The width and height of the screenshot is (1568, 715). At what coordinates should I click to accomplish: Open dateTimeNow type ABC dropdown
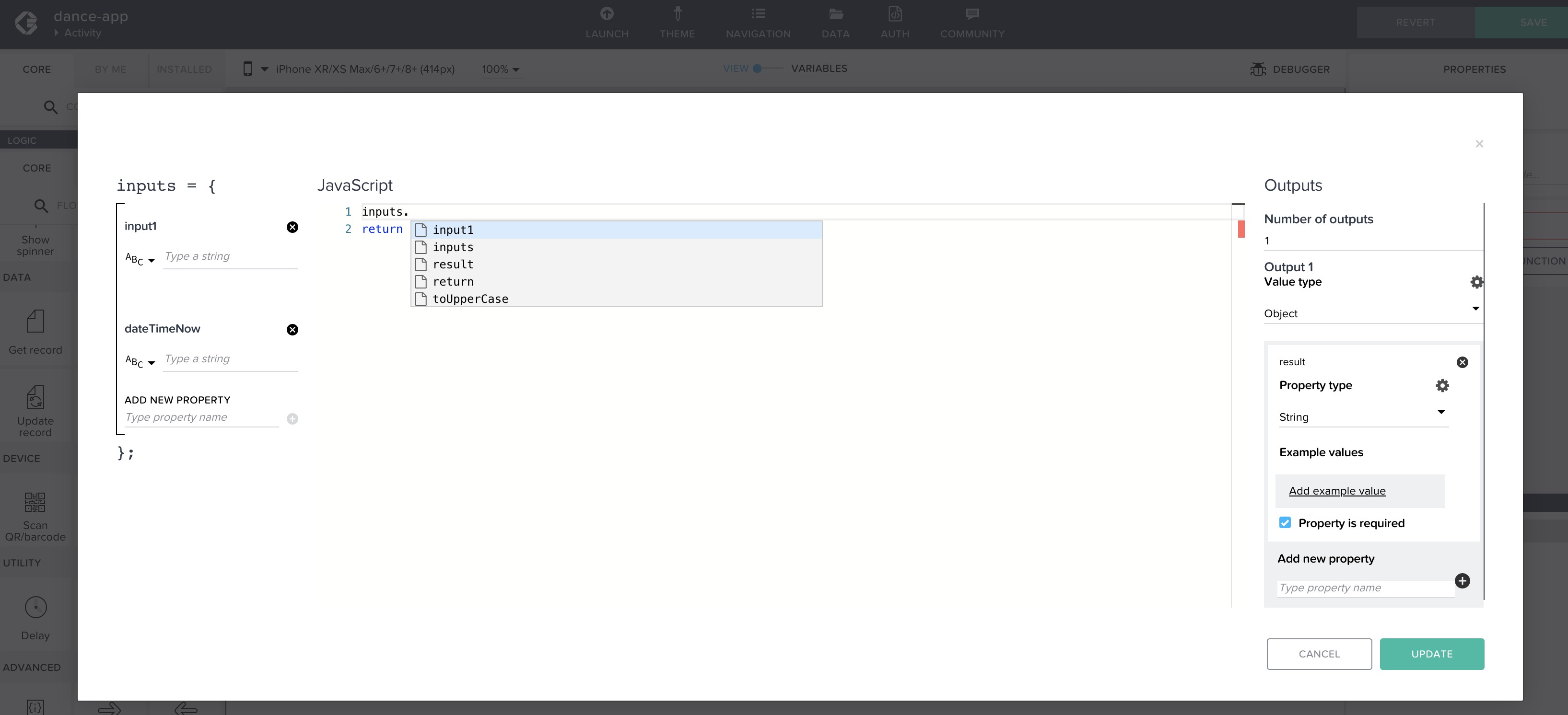(140, 361)
